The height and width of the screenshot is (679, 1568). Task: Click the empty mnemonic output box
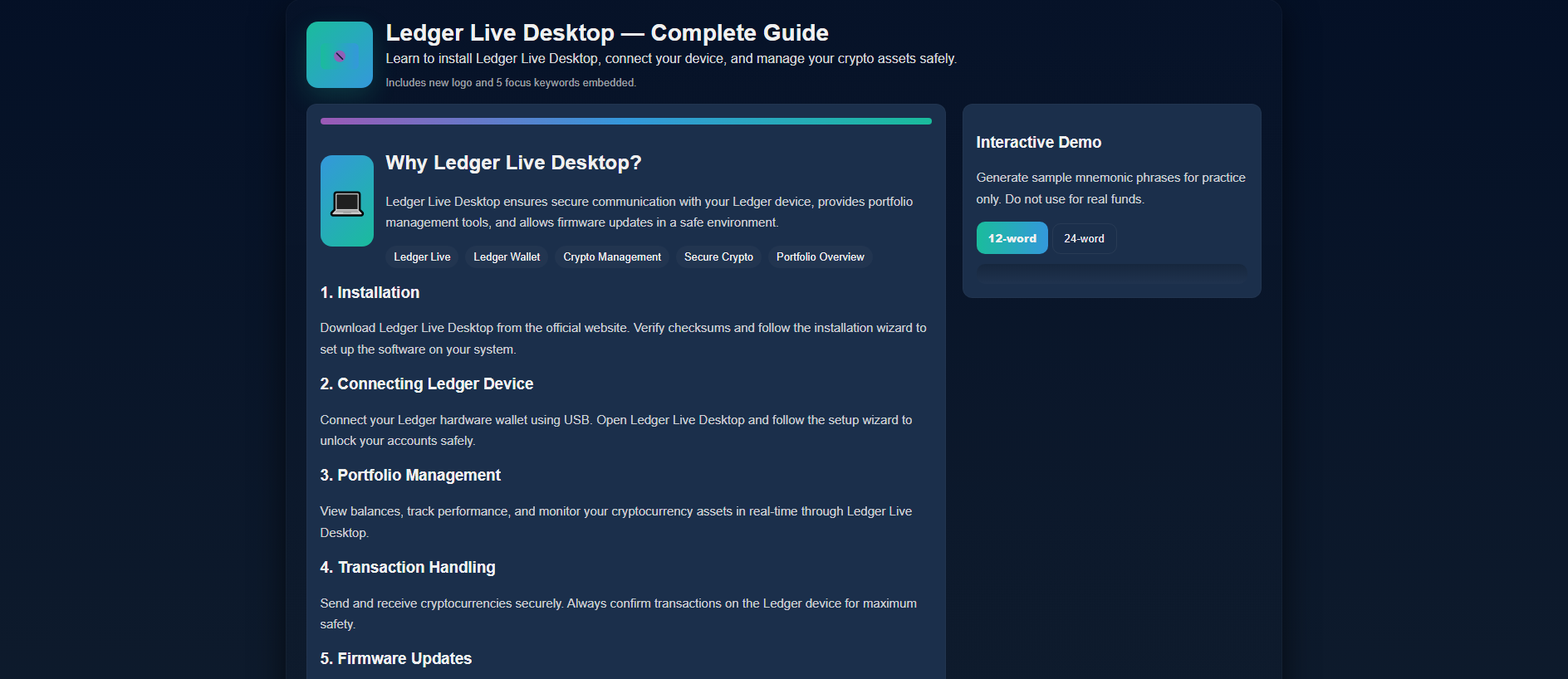1111,274
